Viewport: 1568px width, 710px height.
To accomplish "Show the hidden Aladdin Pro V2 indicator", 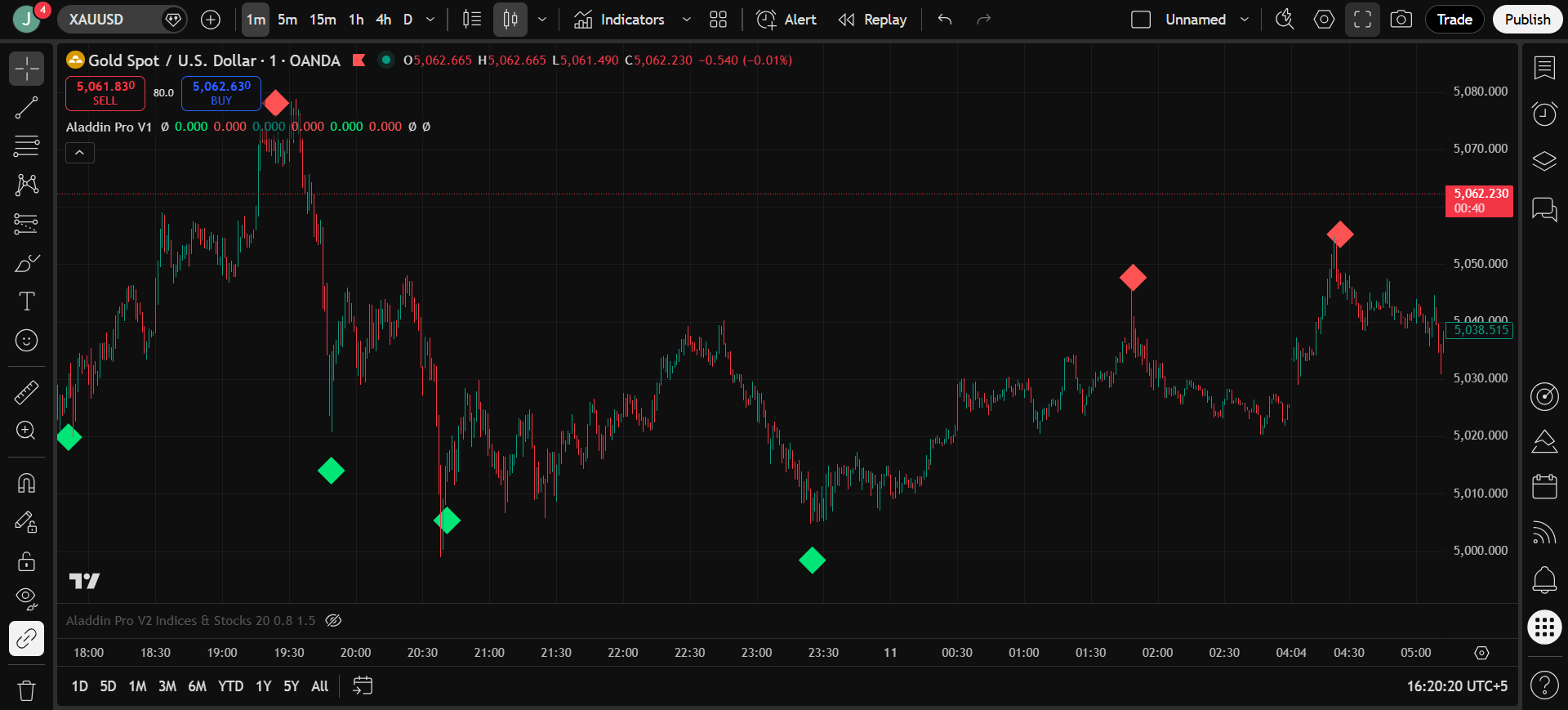I will click(333, 621).
